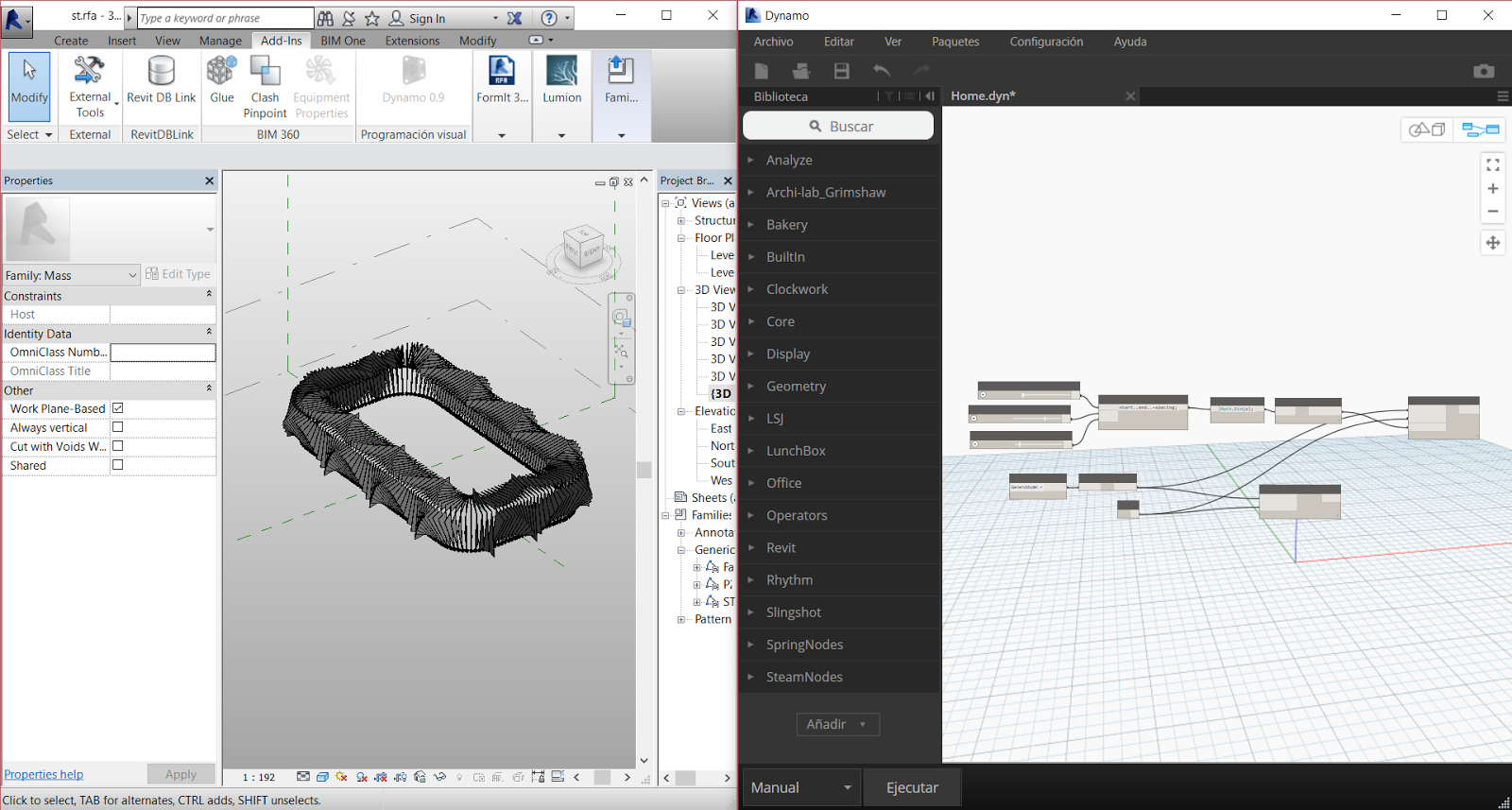
Task: Uncheck the Work Plane-Based checkbox
Action: click(118, 408)
